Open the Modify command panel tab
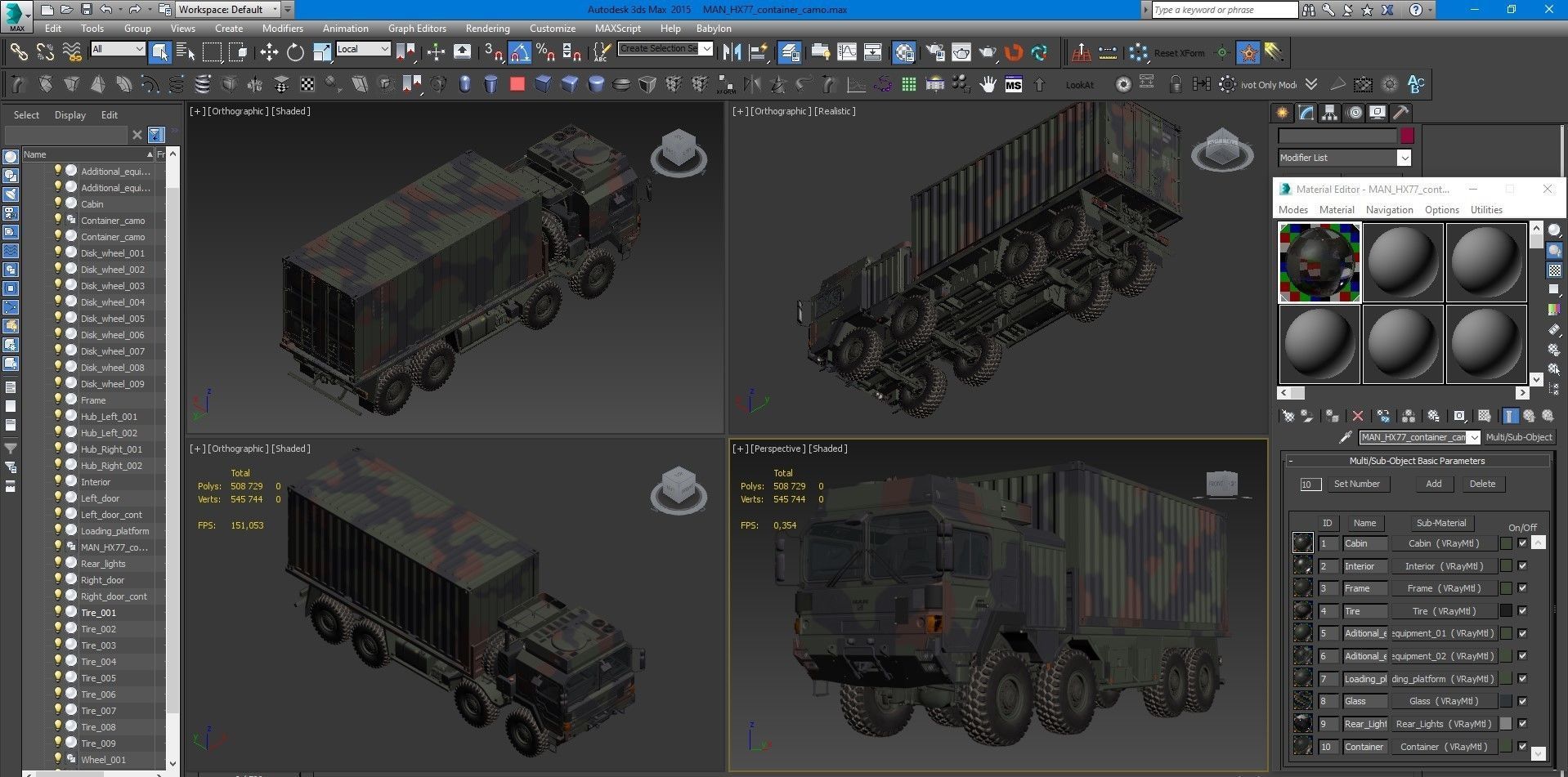 pos(1306,113)
